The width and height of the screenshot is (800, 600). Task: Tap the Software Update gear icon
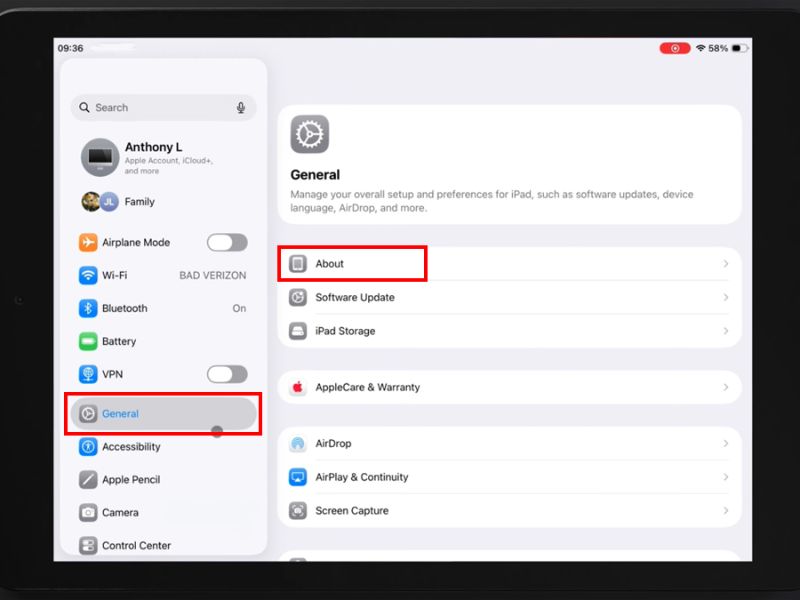pyautogui.click(x=298, y=297)
